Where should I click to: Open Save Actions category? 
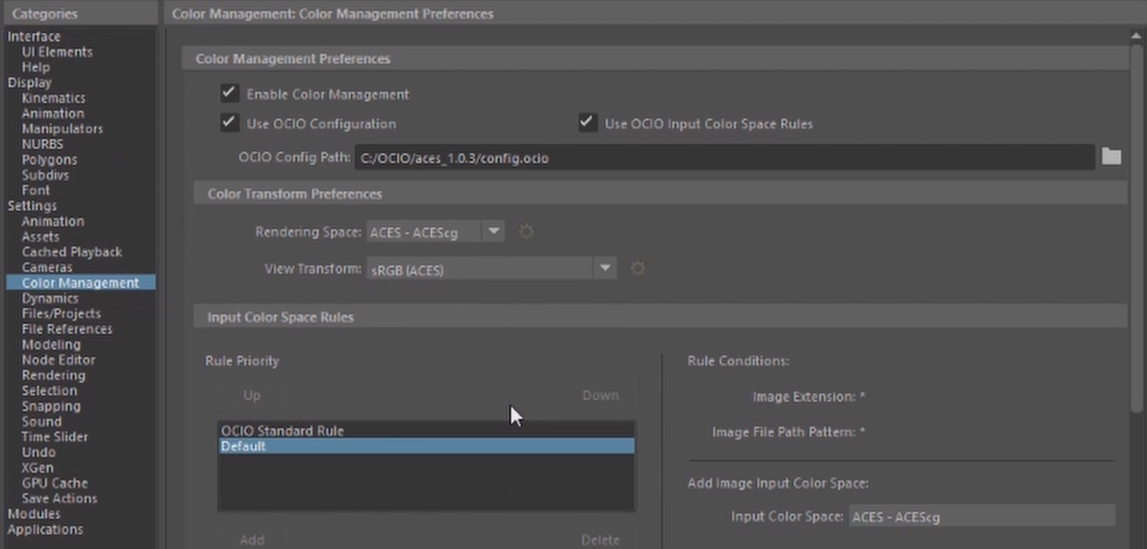point(59,498)
